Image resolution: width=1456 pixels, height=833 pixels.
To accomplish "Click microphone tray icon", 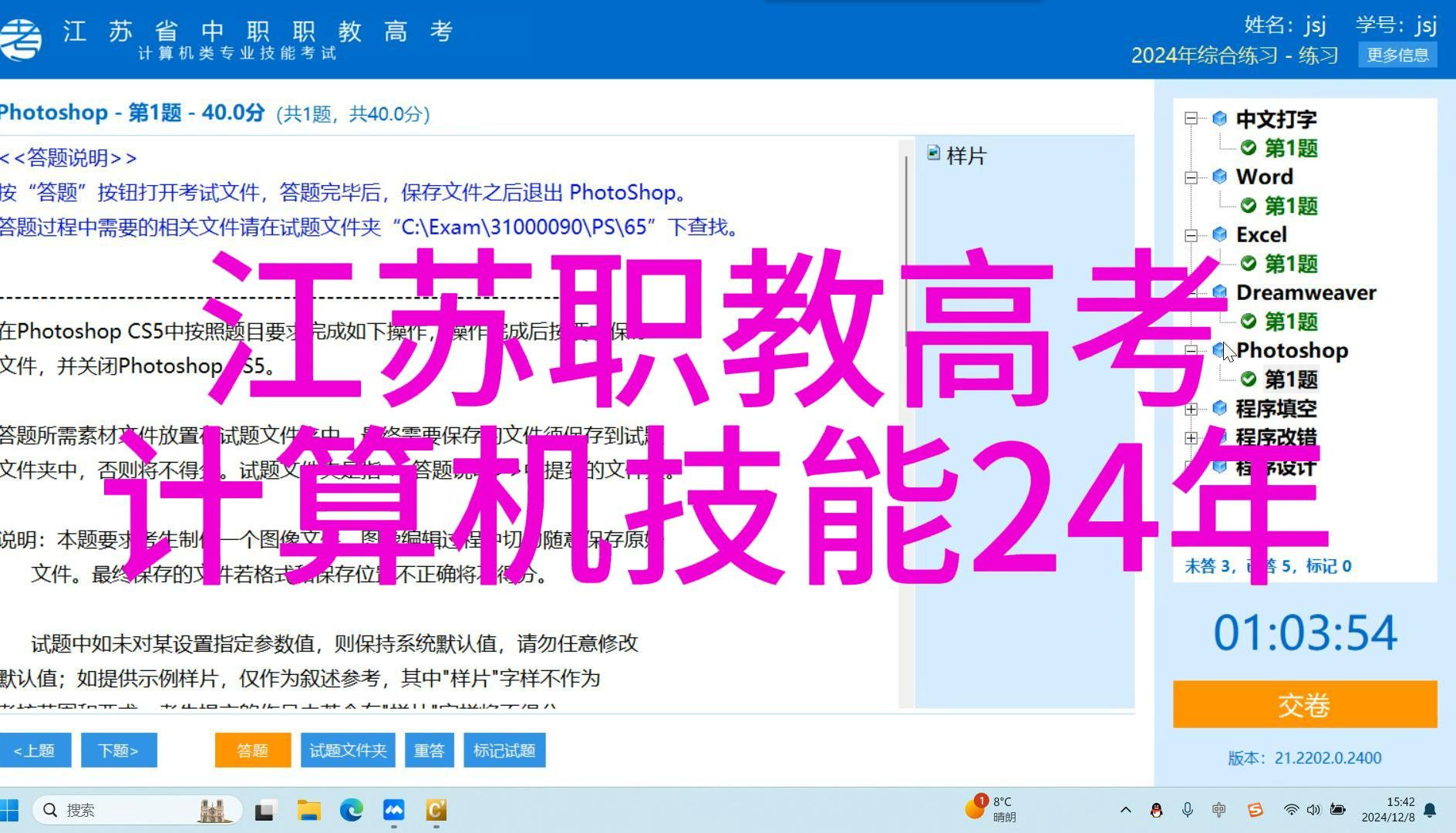I will tap(1188, 810).
